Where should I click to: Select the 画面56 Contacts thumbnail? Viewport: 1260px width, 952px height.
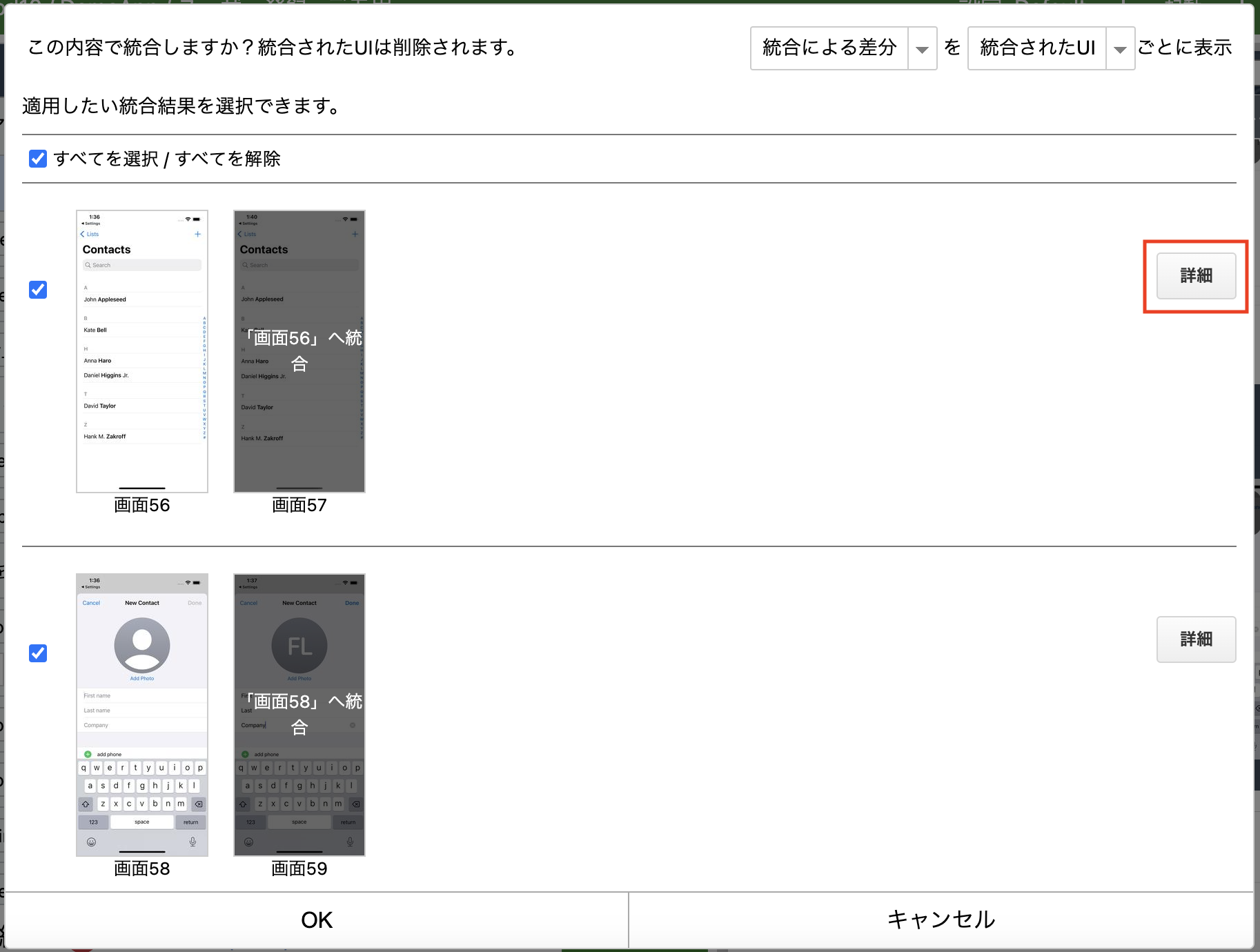coord(142,351)
